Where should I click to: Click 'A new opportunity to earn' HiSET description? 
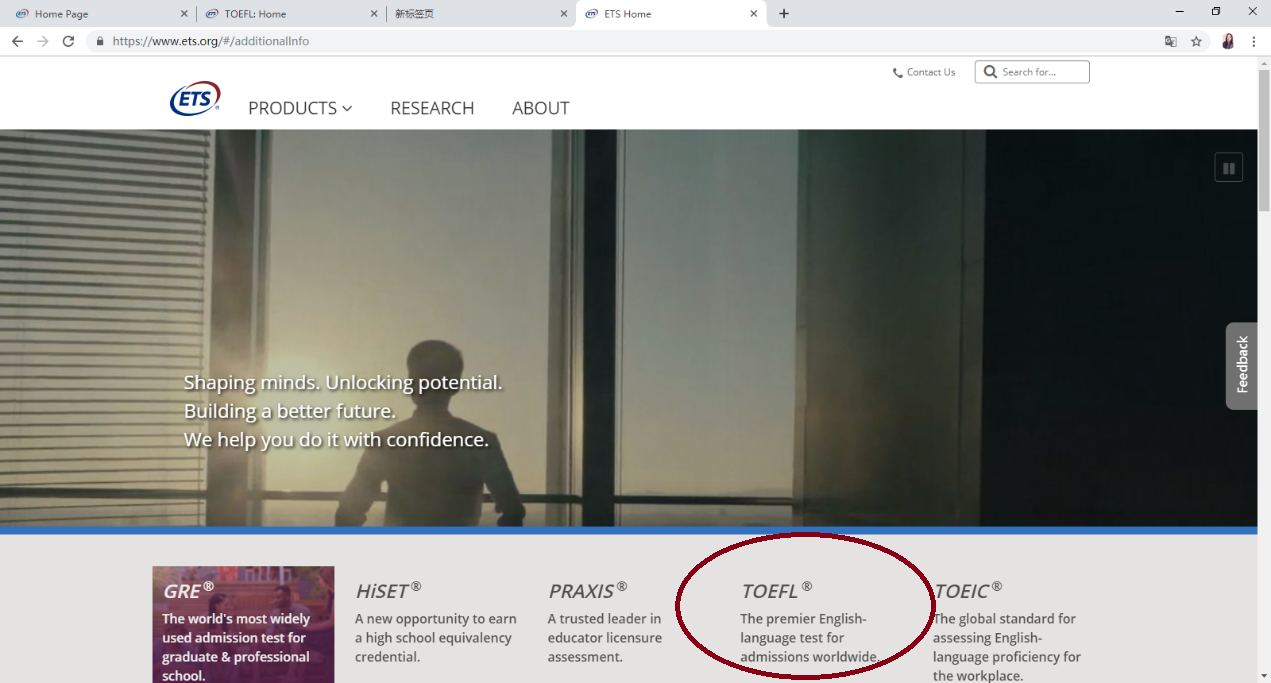[x=435, y=638]
